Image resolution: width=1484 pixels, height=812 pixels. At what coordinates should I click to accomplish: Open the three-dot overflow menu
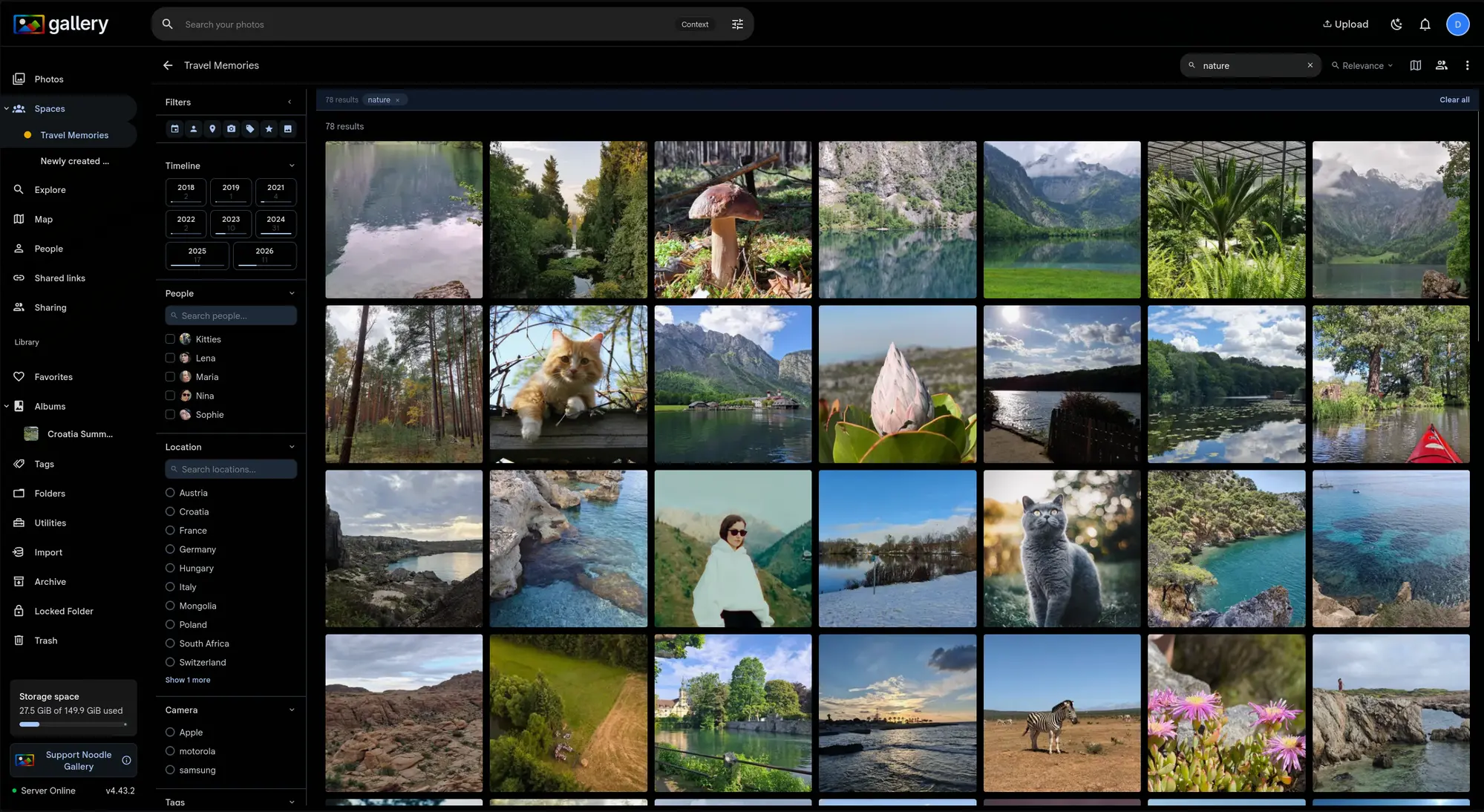pyautogui.click(x=1467, y=65)
